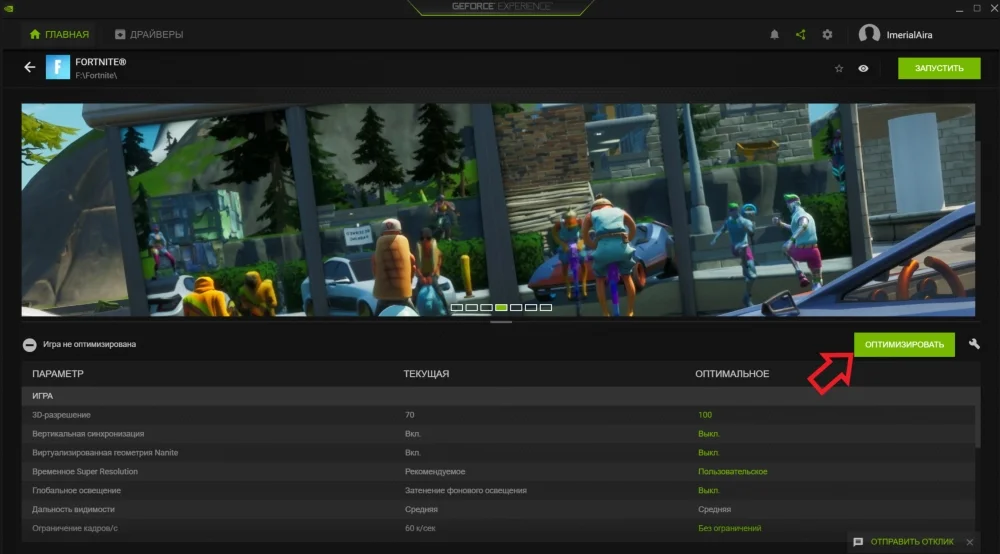The width and height of the screenshot is (1000, 554).
Task: Select the seventh screenshot indicator
Action: pyautogui.click(x=545, y=307)
